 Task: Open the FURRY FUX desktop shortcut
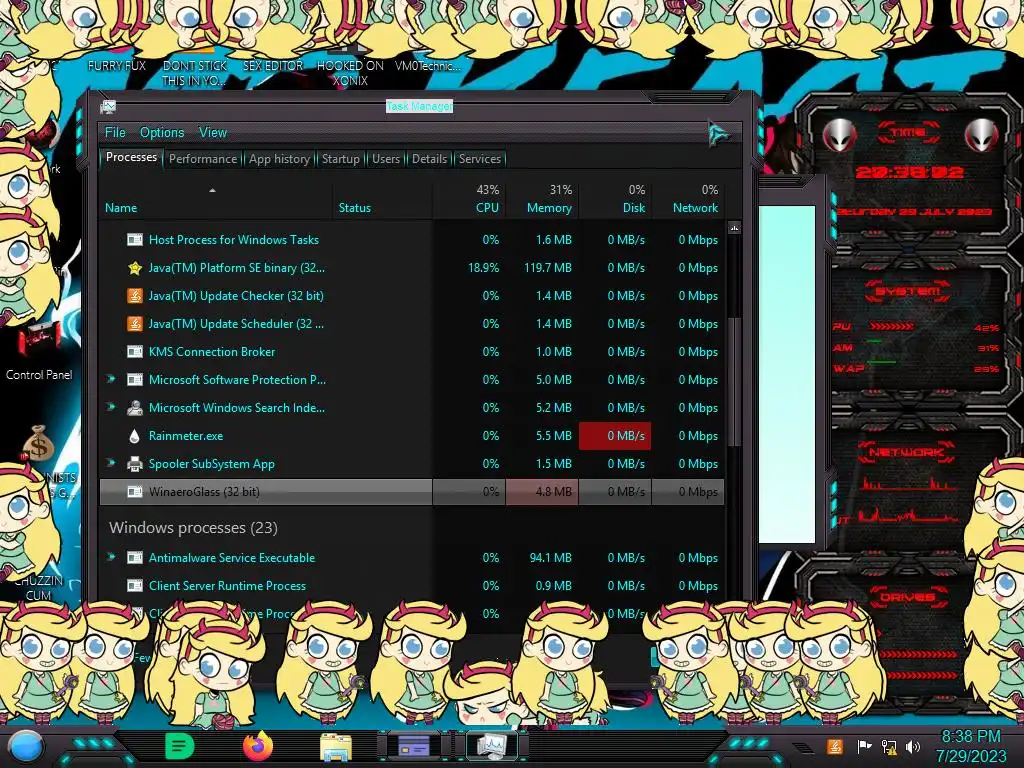pos(117,65)
